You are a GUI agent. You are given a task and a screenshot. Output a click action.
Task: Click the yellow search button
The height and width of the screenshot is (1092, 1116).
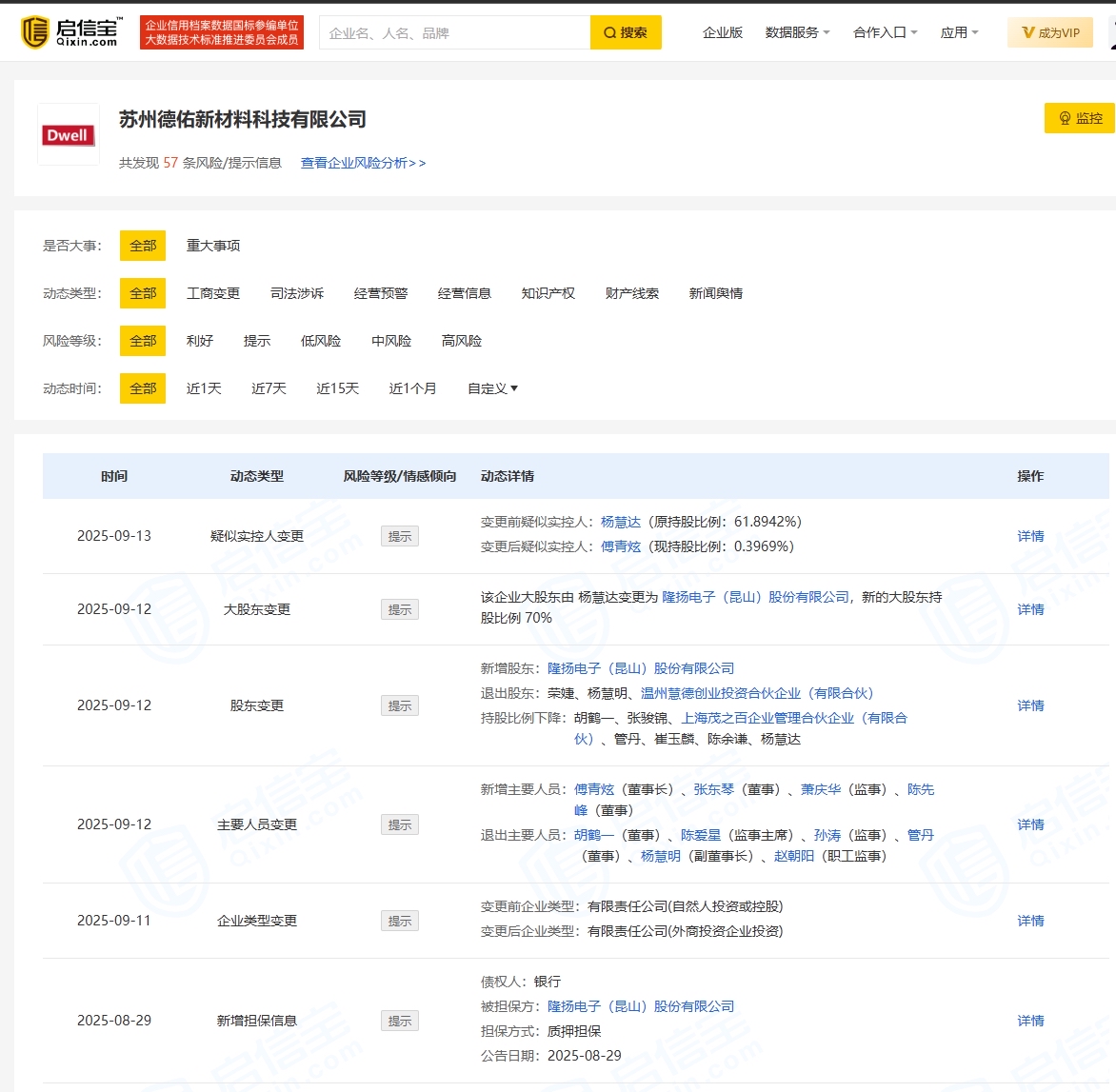click(x=626, y=32)
